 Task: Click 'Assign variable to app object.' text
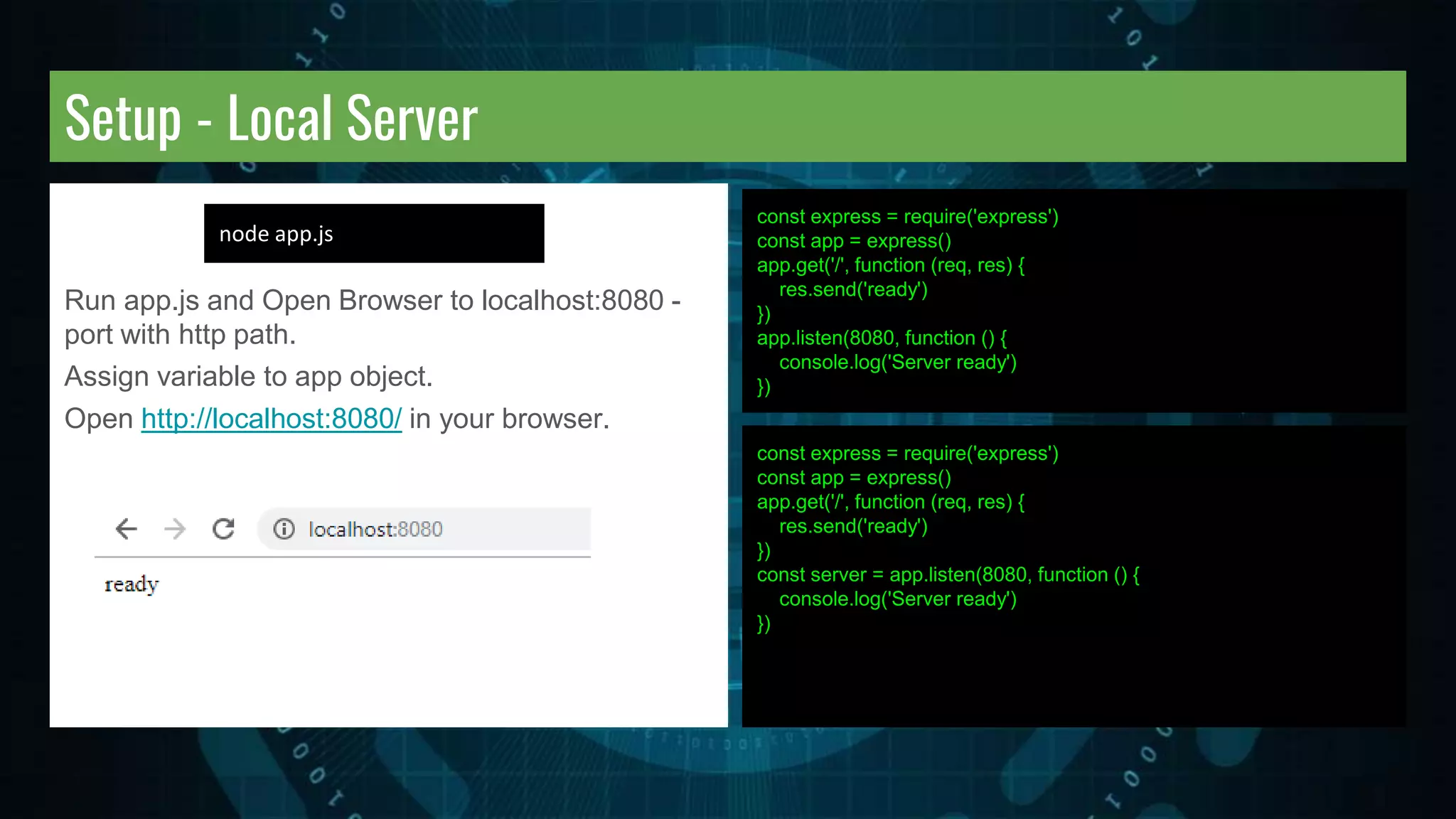click(248, 377)
